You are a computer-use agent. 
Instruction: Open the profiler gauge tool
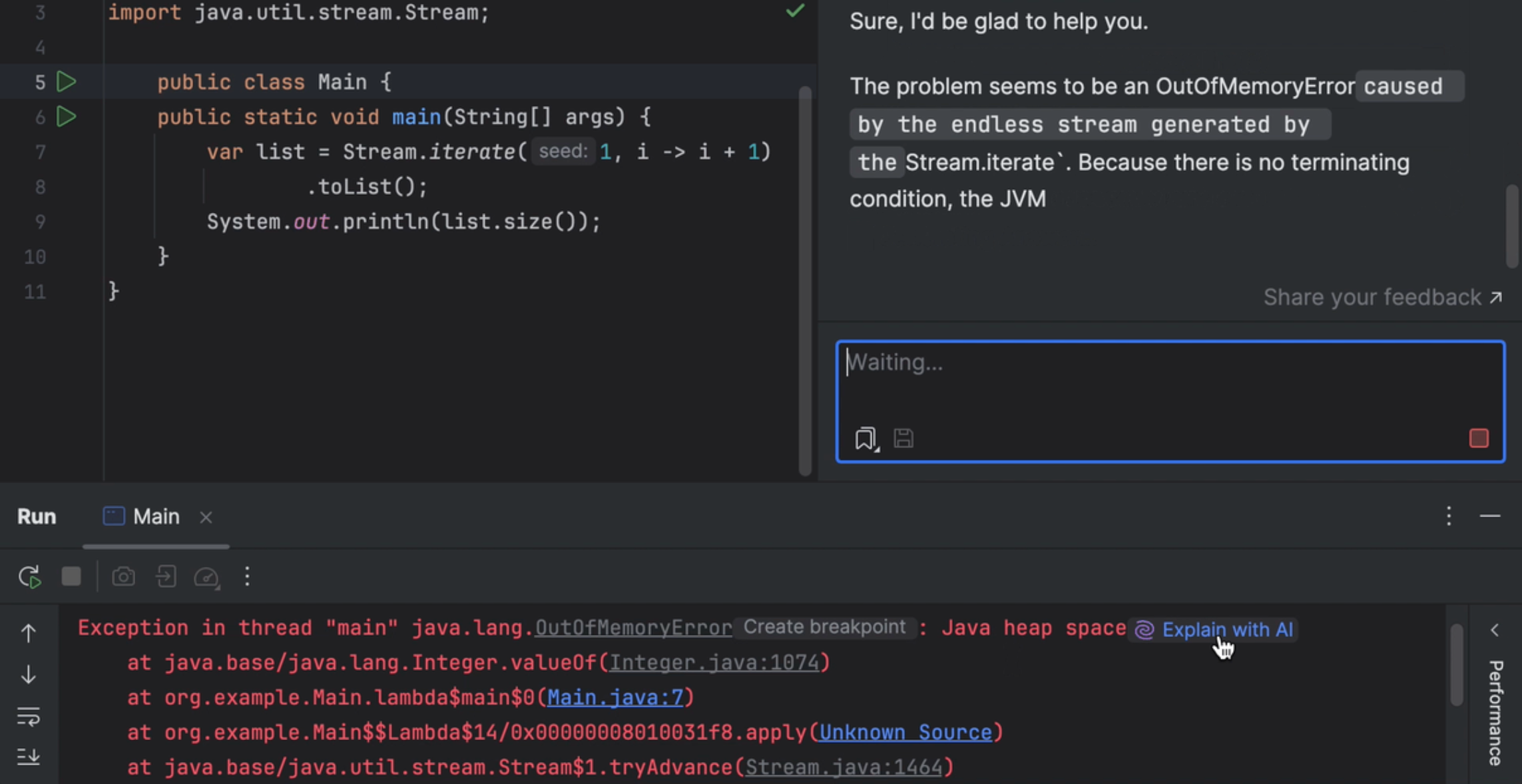[206, 577]
